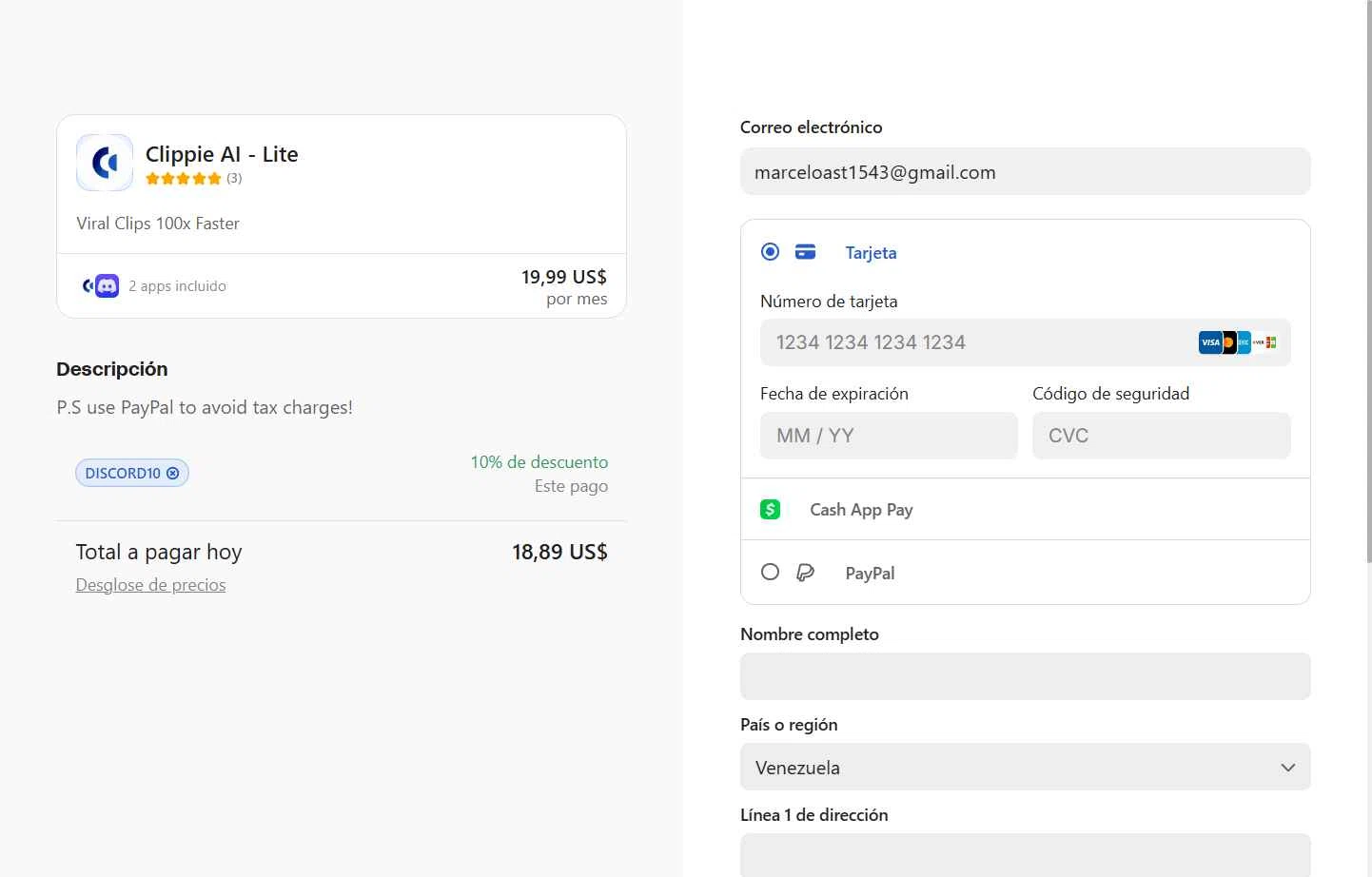Click the 'Descripción' heading

[112, 369]
